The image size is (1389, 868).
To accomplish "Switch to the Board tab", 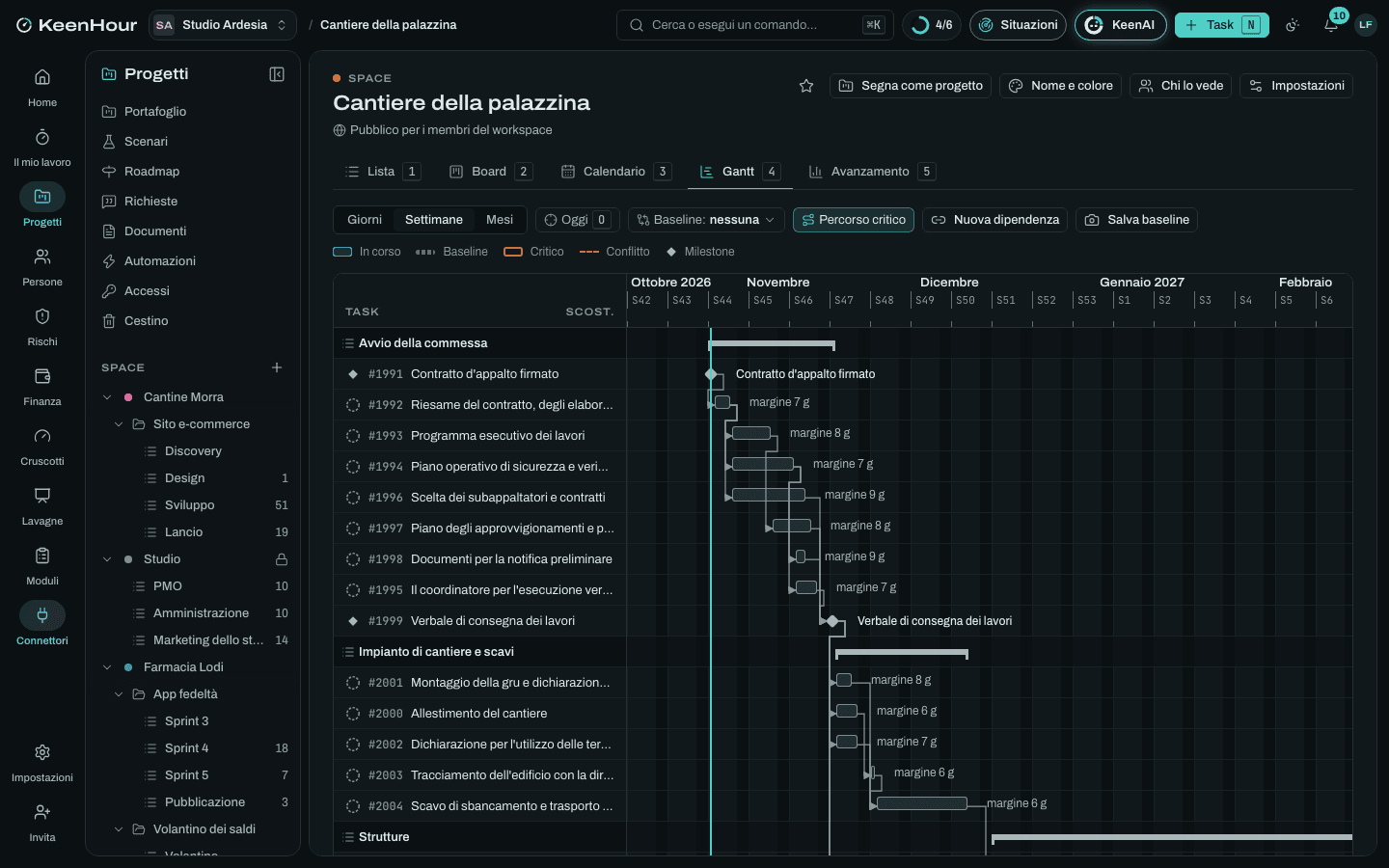I will [490, 172].
